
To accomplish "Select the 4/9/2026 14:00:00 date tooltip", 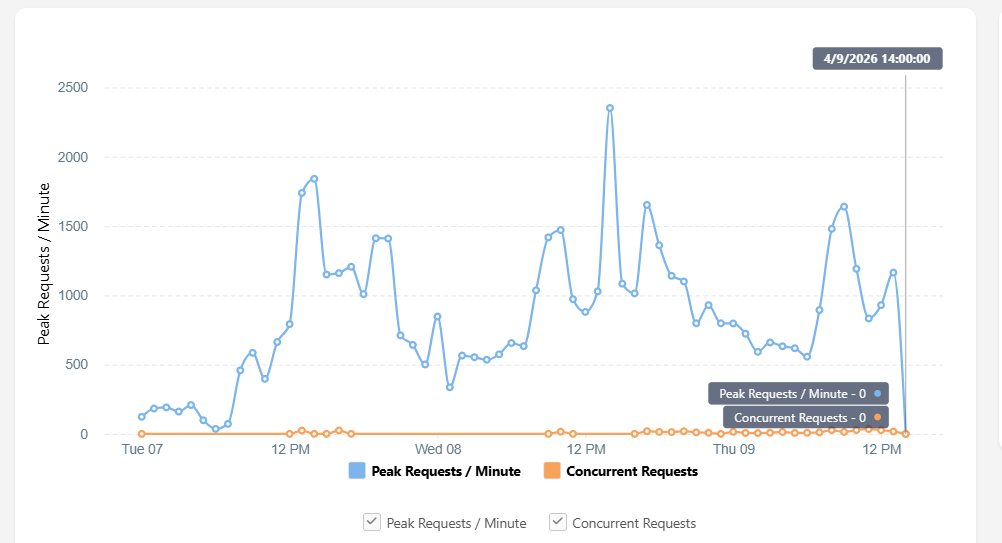I will click(x=877, y=58).
